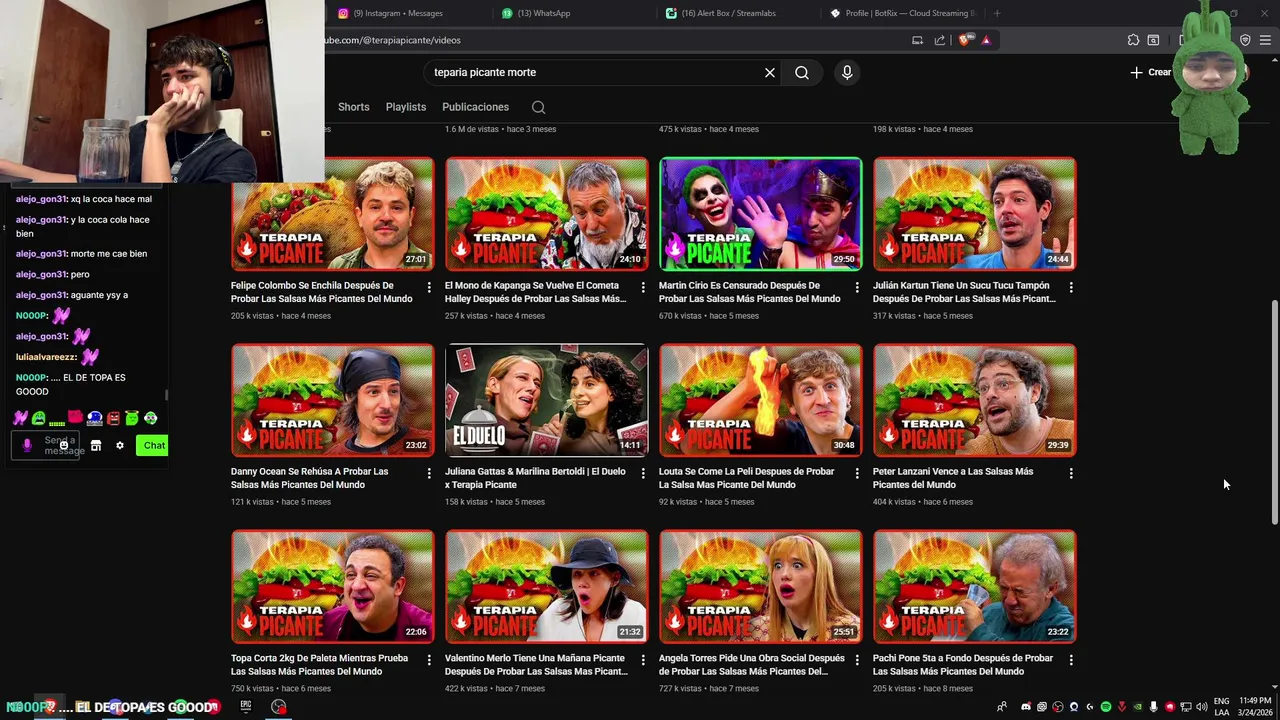This screenshot has height=720, width=1280.
Task: Open Louta Se Come La Peli title
Action: coord(746,478)
